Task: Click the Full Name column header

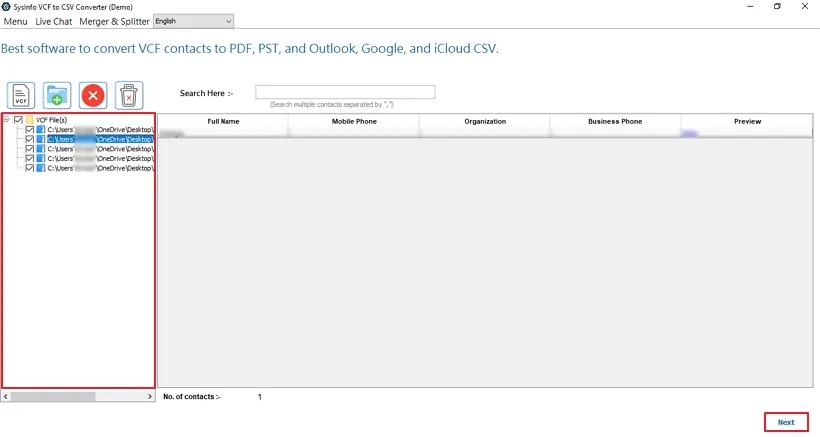Action: tap(223, 122)
